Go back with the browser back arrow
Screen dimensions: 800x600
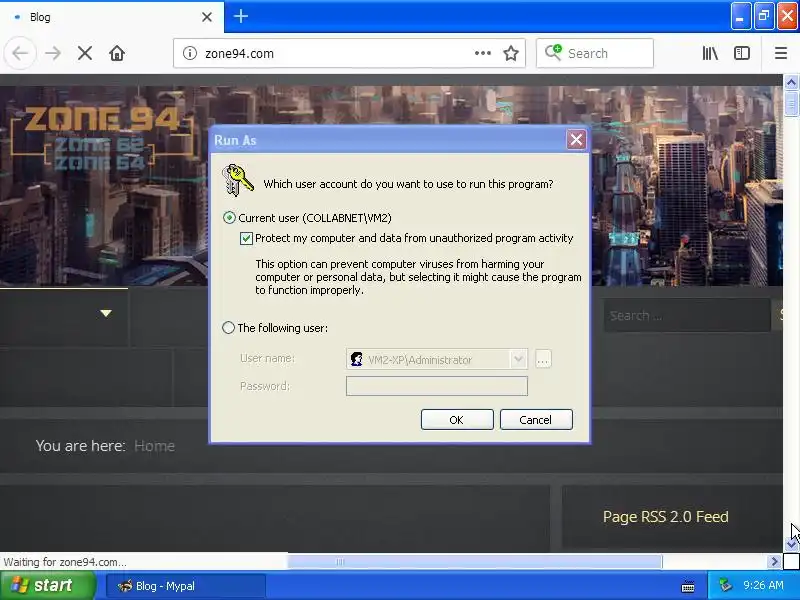tap(20, 53)
